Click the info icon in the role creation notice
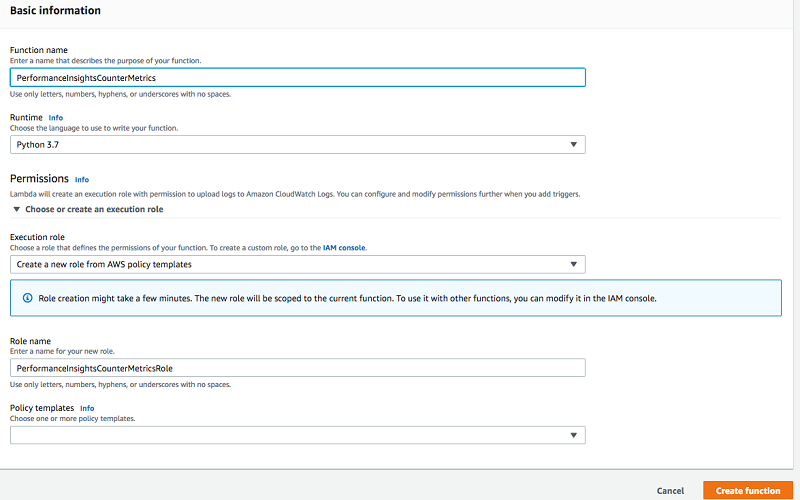Screen dimensions: 800x500 tap(23, 298)
